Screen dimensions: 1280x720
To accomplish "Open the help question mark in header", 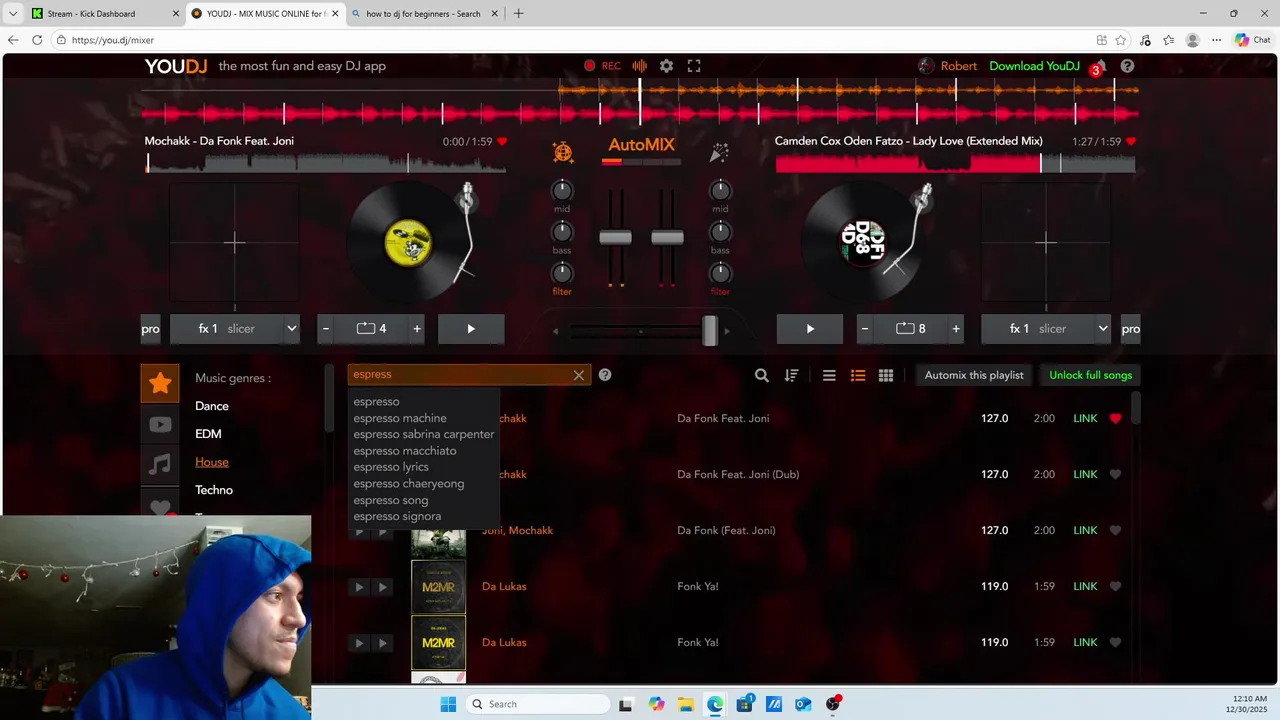I will click(1127, 66).
